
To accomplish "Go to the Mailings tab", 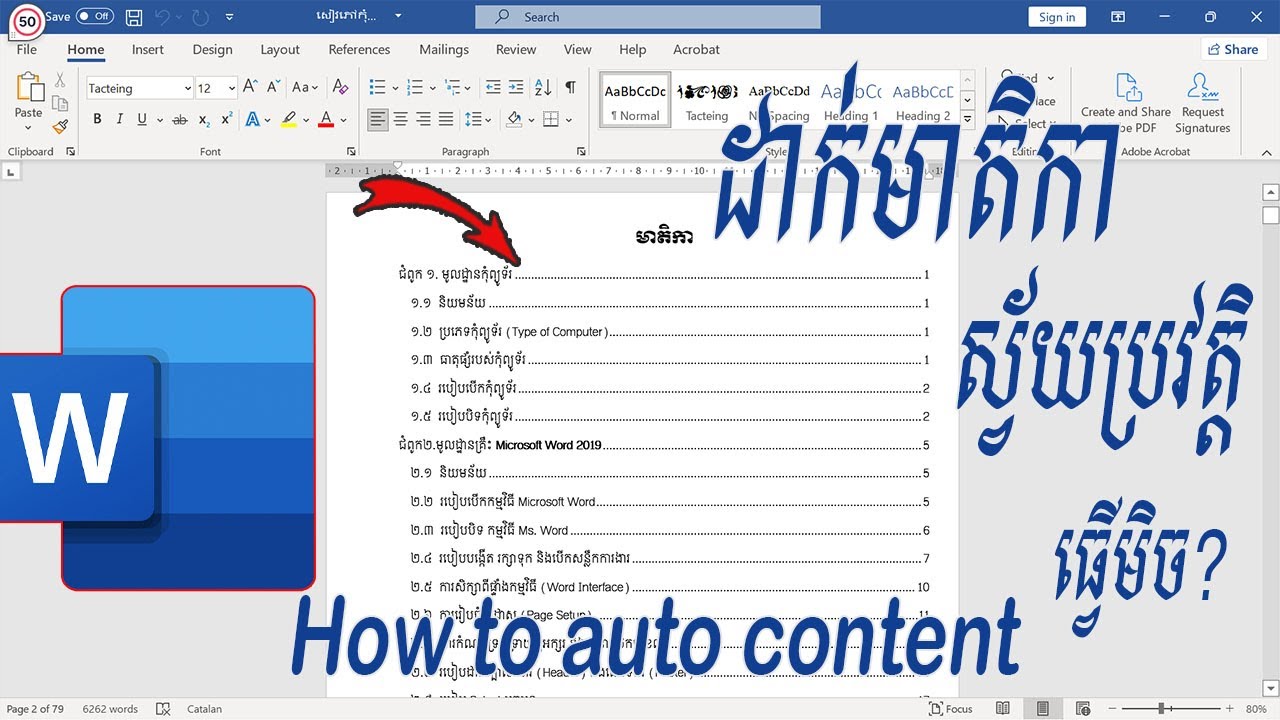I will click(x=444, y=49).
